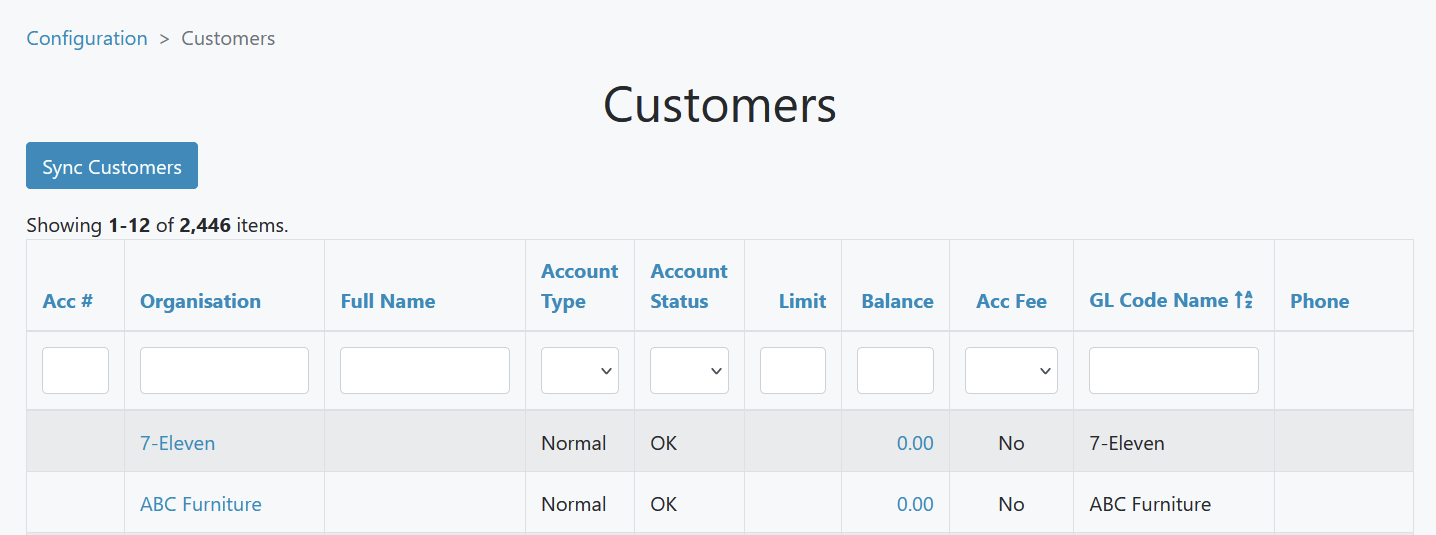Sort by the Full Name column header

388,301
